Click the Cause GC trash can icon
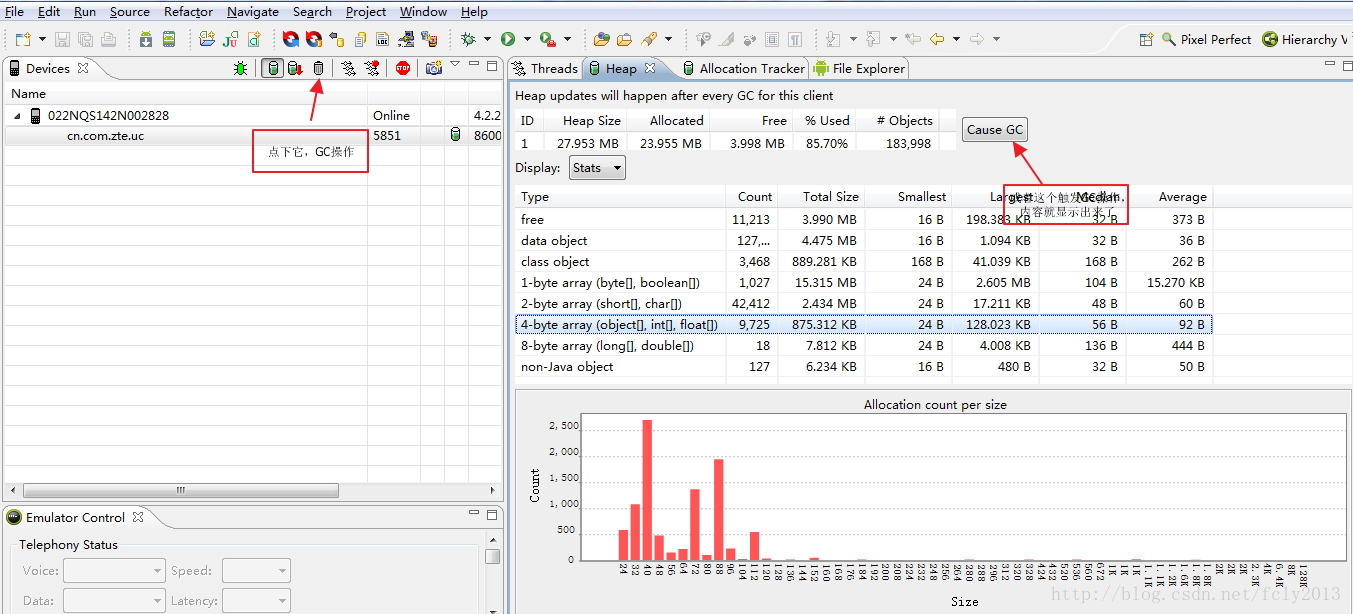This screenshot has height=614, width=1353. tap(319, 68)
